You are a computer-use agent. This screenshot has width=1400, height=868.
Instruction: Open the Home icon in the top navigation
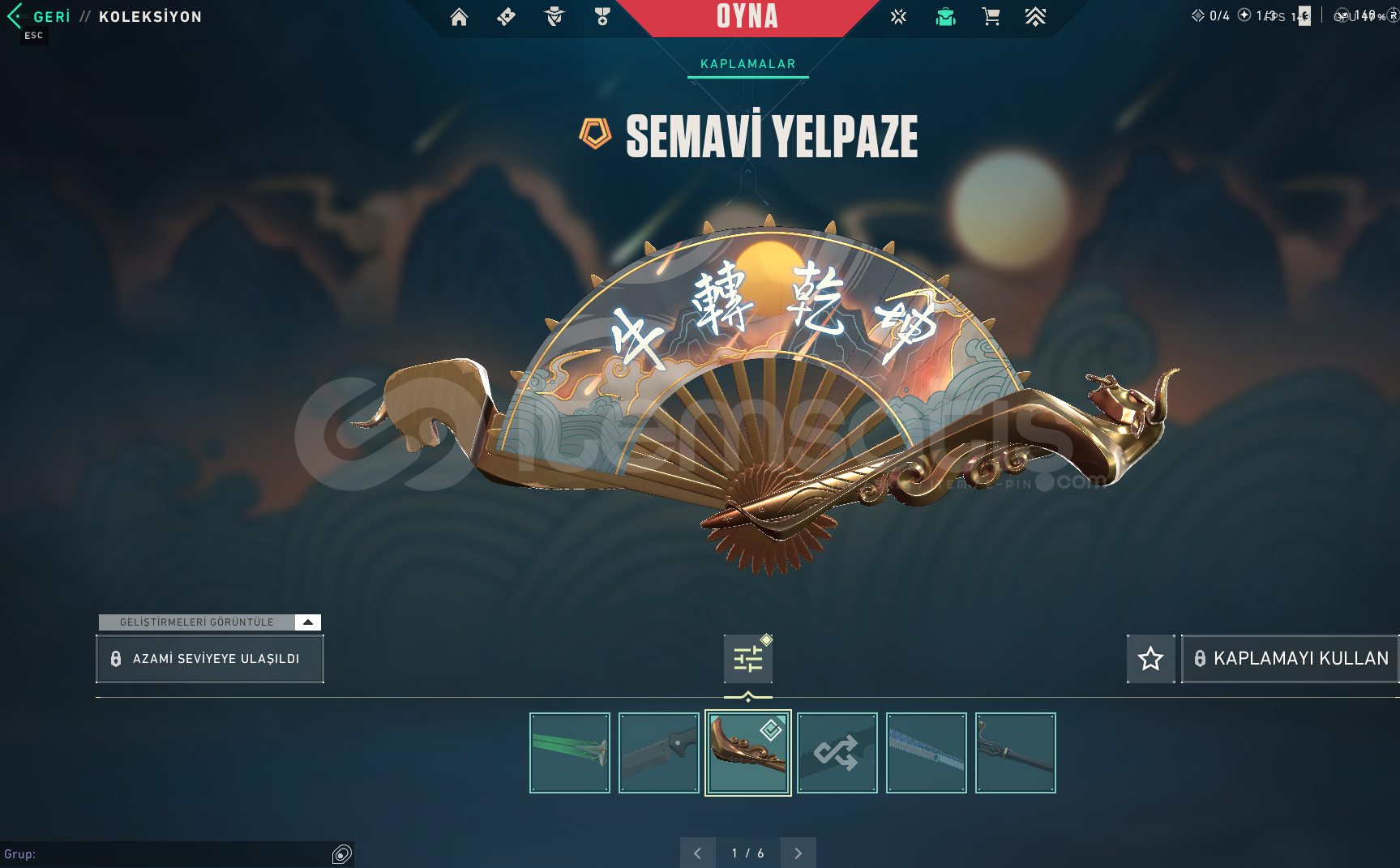(x=459, y=17)
